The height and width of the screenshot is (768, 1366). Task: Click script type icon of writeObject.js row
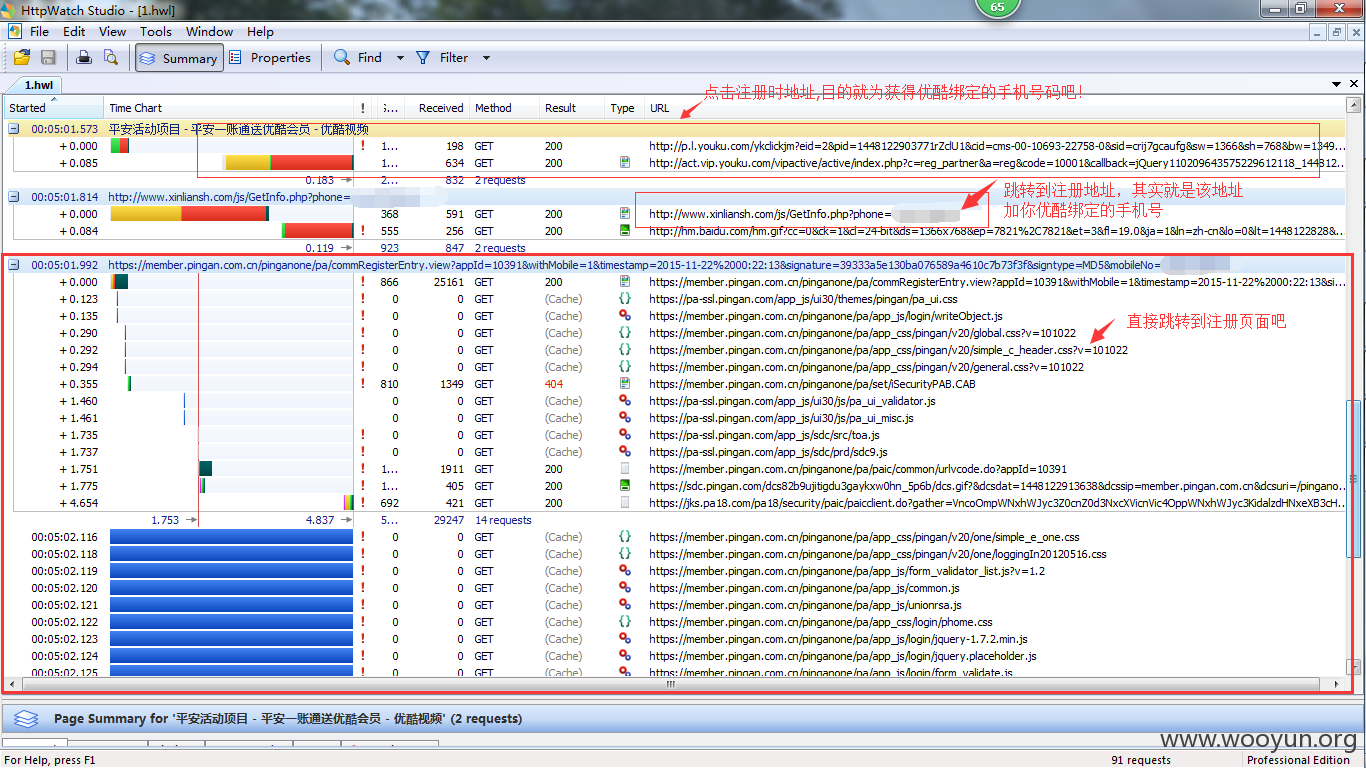625,316
